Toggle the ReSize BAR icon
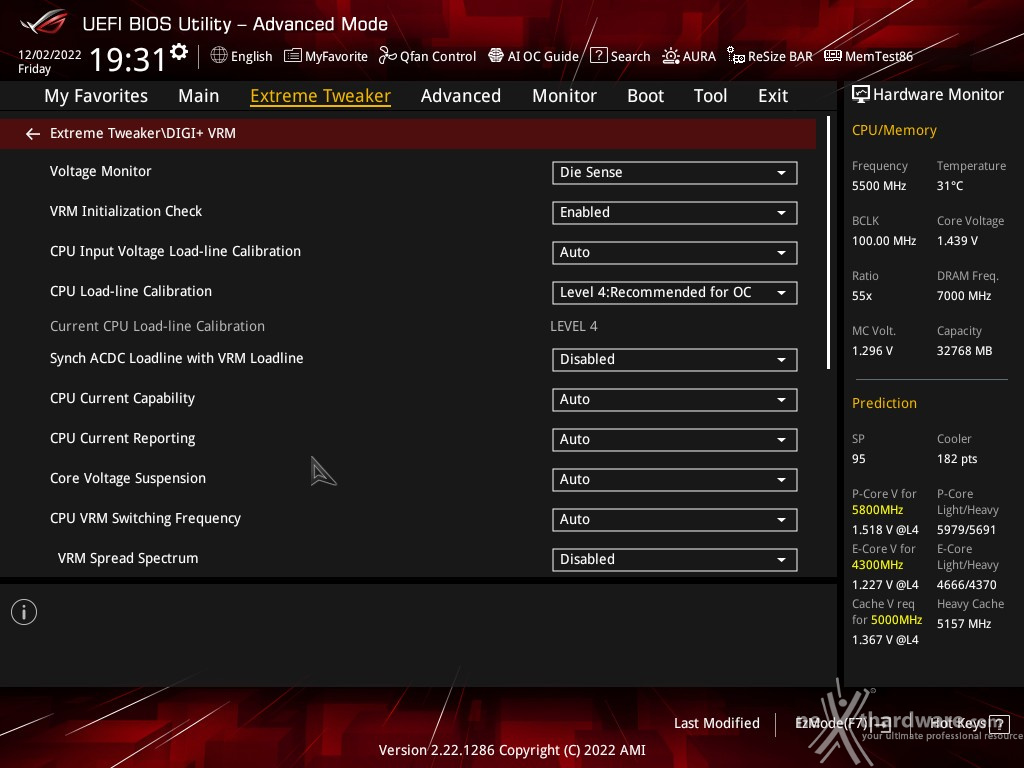1024x768 pixels. 736,56
